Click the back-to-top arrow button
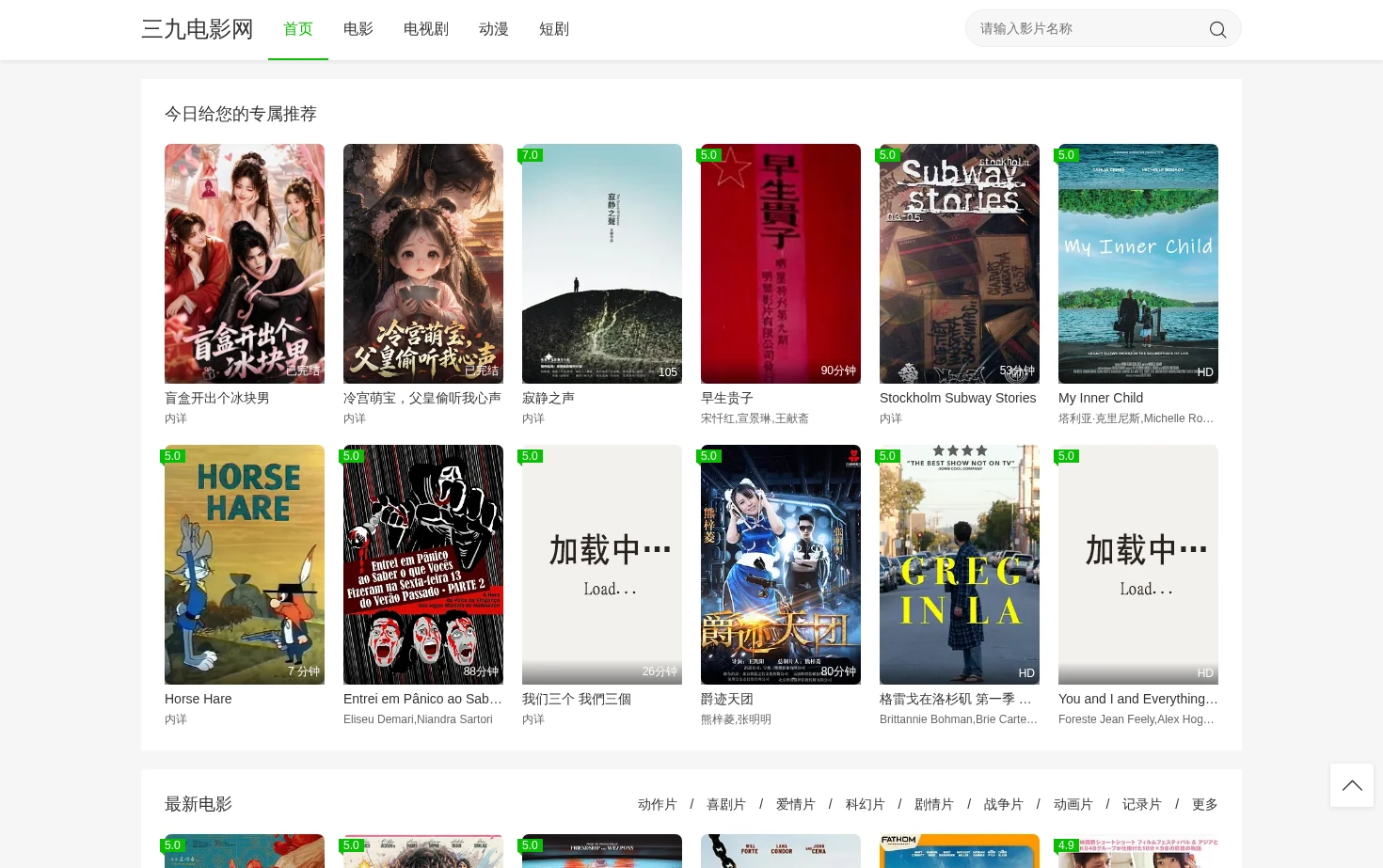The width and height of the screenshot is (1383, 868). point(1352,785)
